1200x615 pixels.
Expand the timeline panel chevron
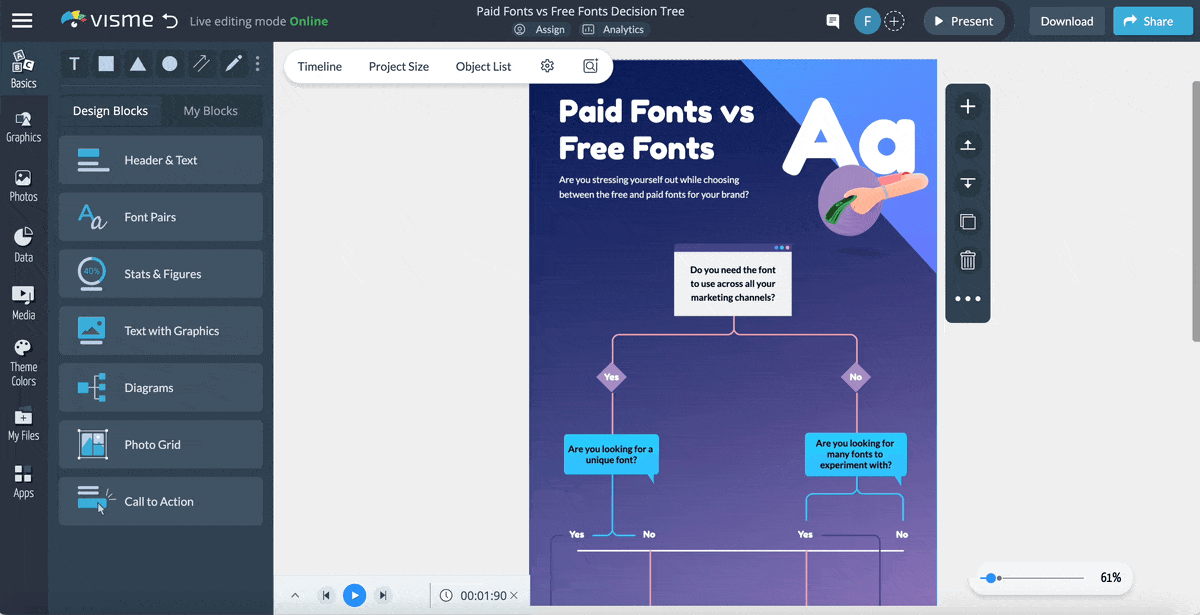point(295,596)
